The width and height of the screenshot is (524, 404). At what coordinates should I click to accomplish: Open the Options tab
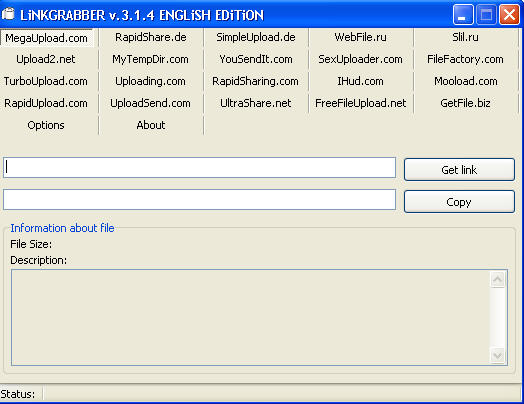tap(46, 125)
